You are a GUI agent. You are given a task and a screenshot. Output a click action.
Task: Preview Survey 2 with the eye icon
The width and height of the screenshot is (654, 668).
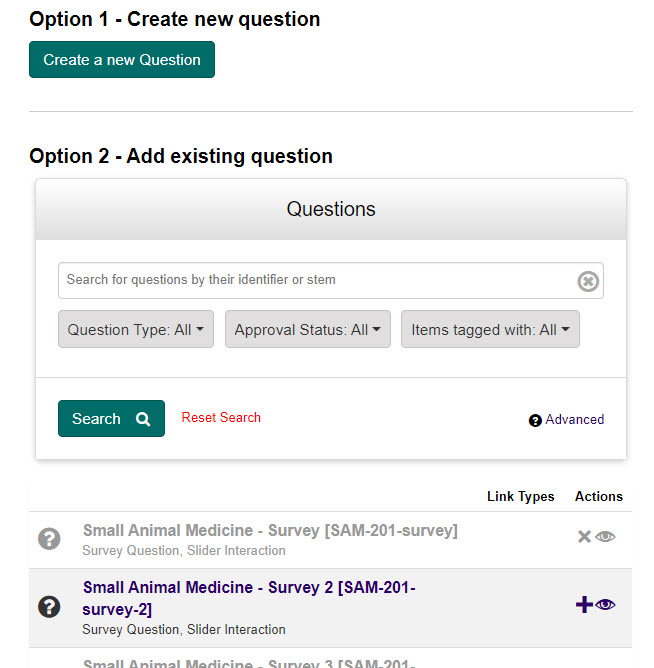[606, 604]
